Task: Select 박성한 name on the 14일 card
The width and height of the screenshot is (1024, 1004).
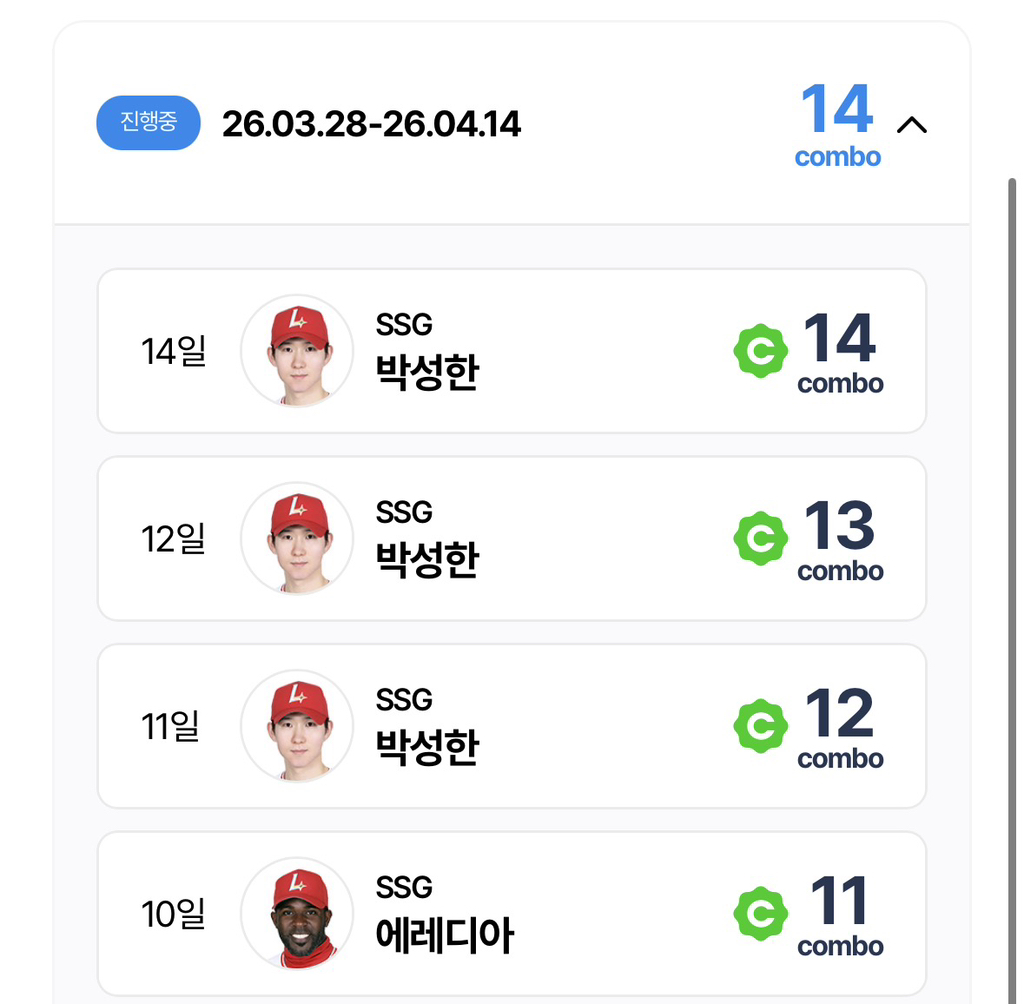Action: click(x=427, y=372)
